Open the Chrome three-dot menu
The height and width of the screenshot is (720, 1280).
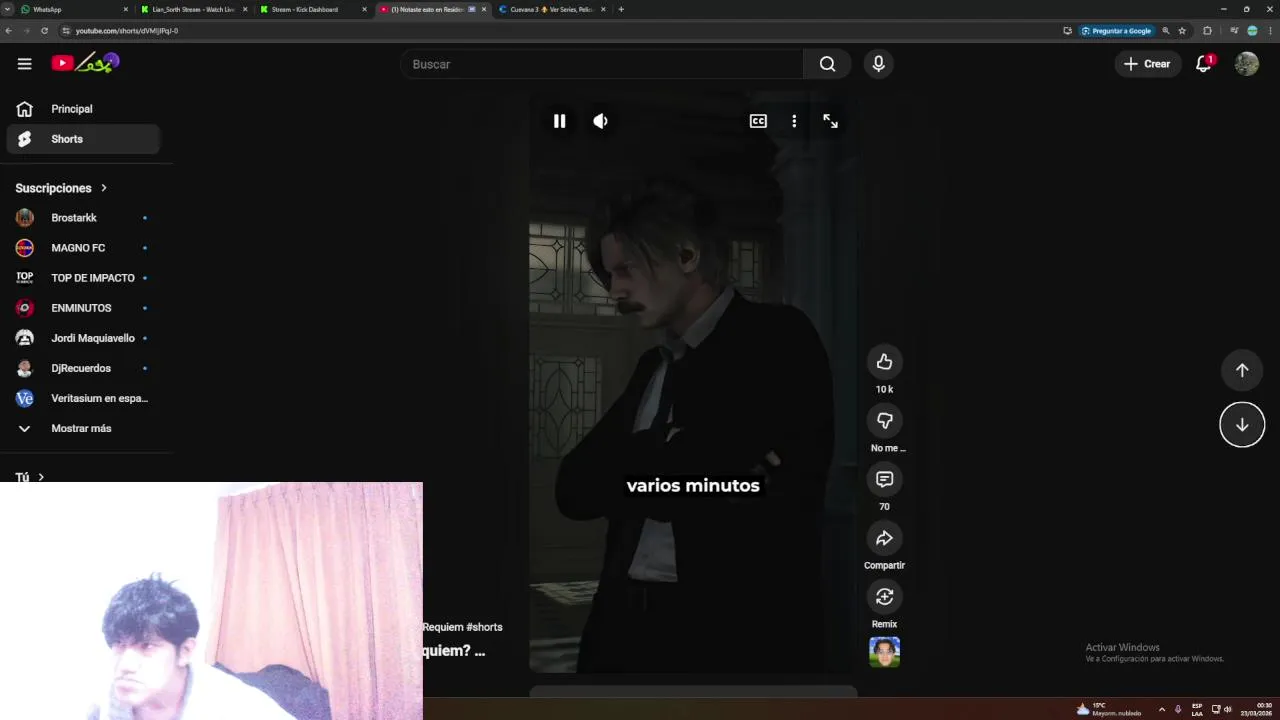point(1270,31)
